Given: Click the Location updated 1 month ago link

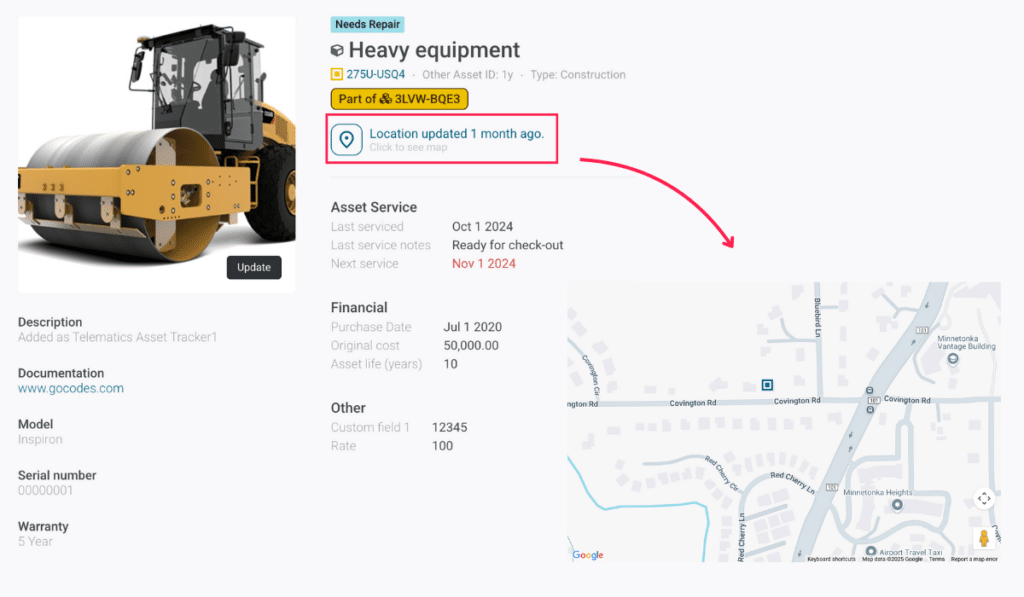Looking at the screenshot, I should click(x=456, y=134).
